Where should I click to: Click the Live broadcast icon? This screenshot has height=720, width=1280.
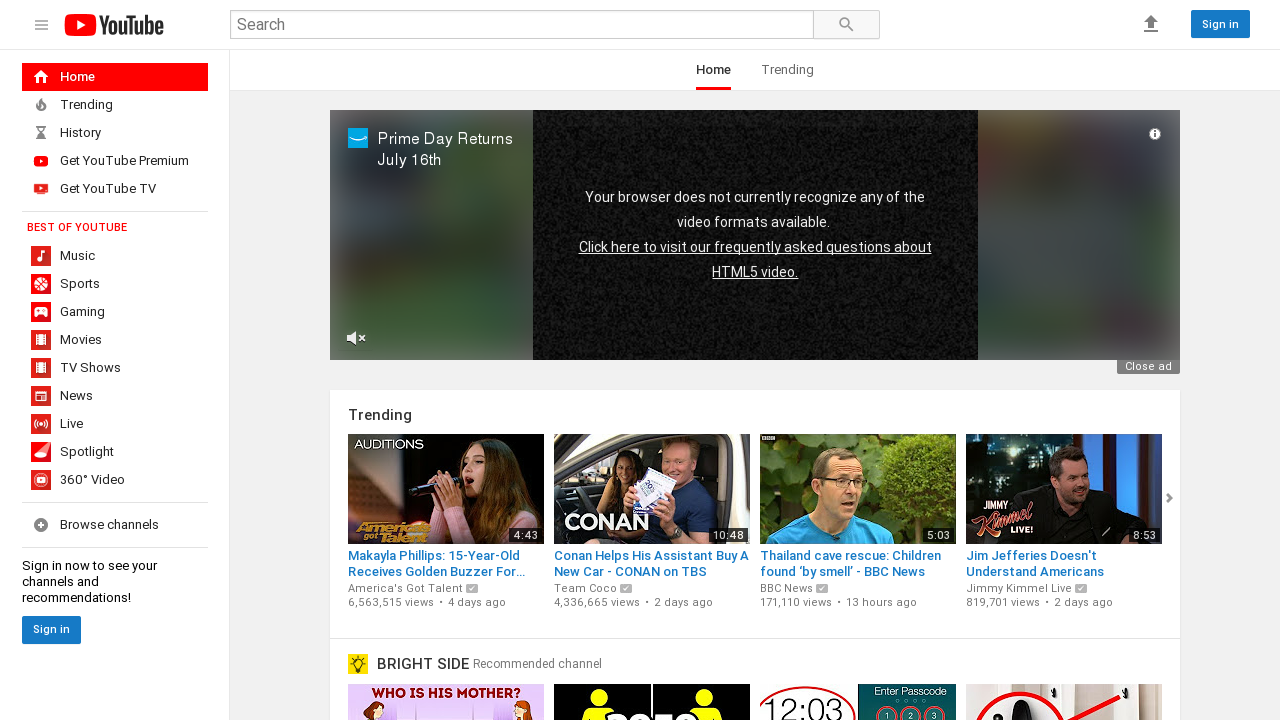coord(41,424)
